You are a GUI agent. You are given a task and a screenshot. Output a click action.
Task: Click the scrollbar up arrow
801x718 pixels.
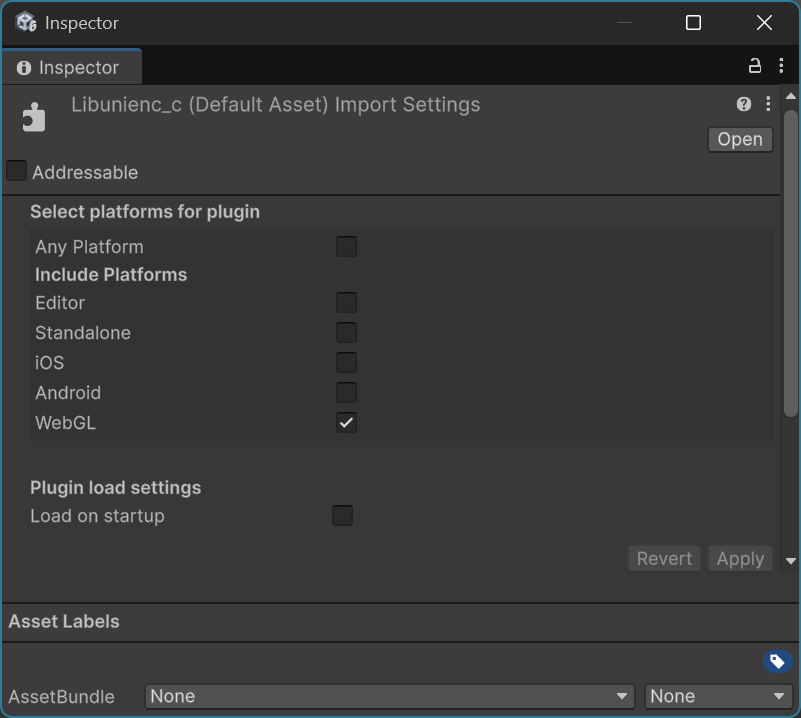(791, 96)
